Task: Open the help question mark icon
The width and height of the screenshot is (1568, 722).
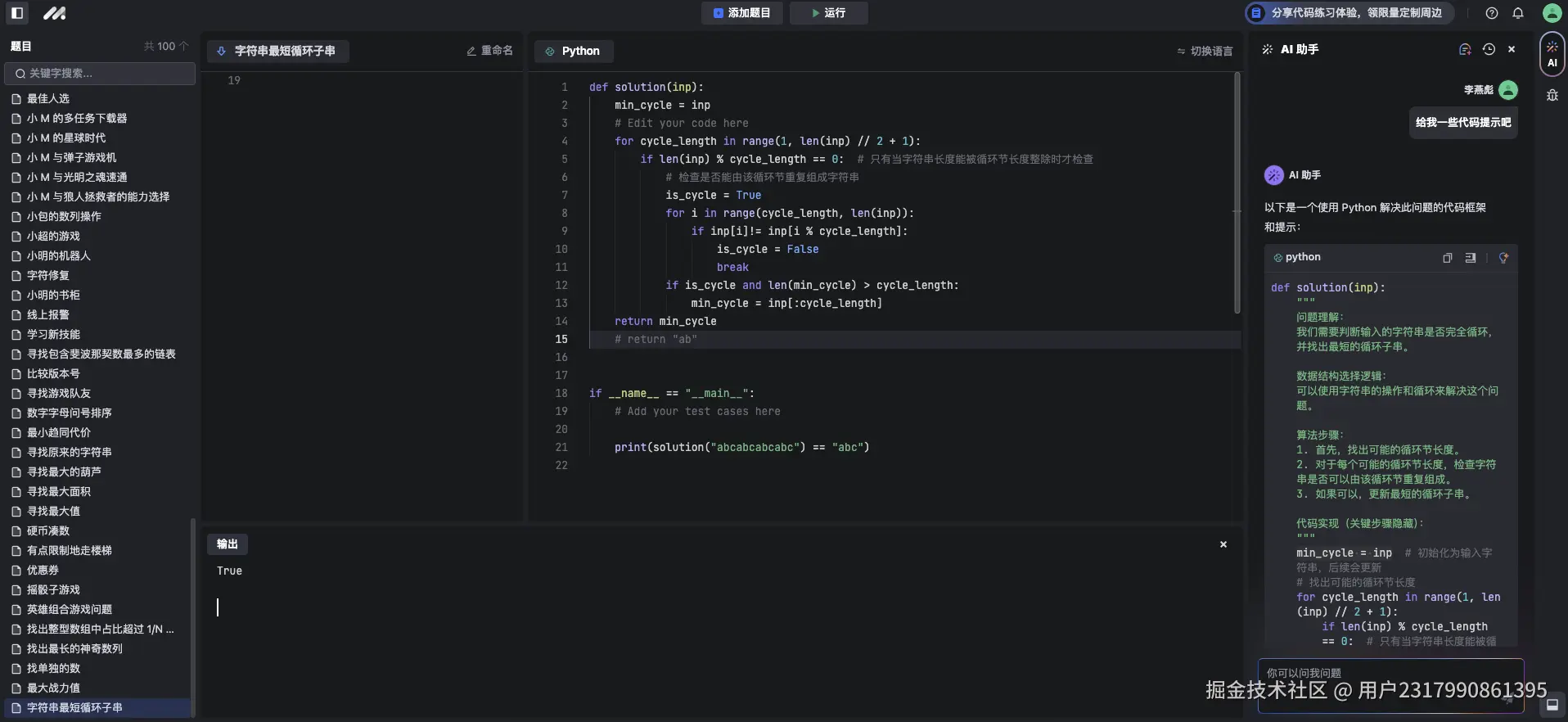Action: click(1492, 13)
